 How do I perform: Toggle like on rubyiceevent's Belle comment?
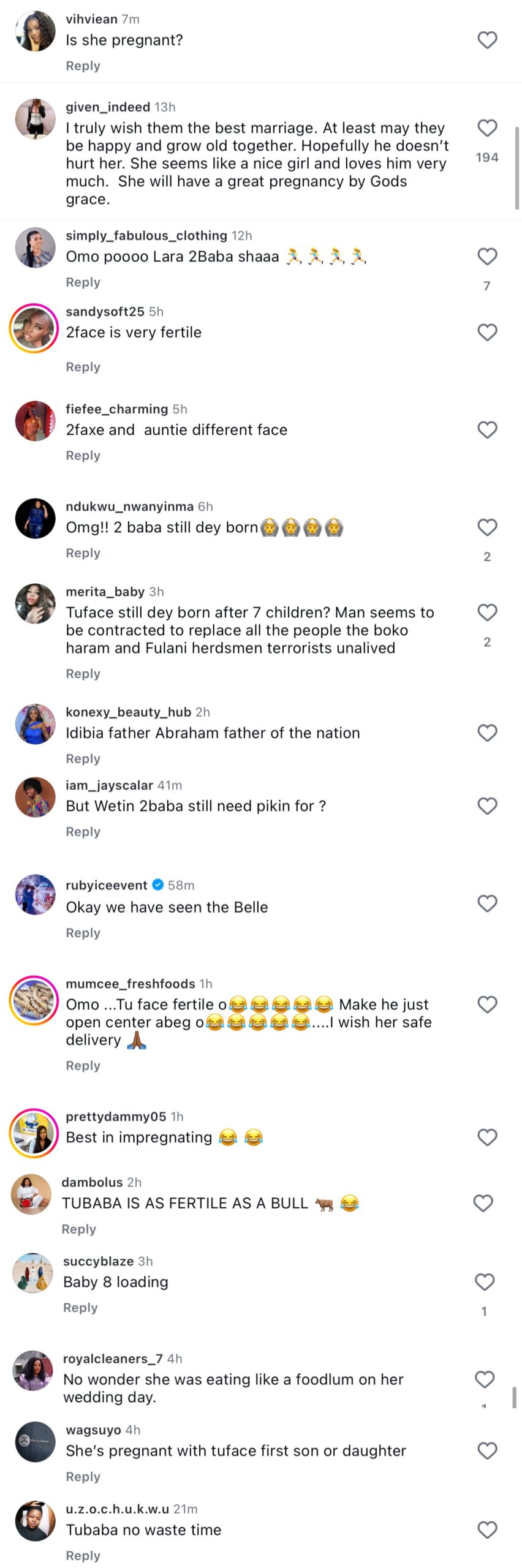pos(487,903)
